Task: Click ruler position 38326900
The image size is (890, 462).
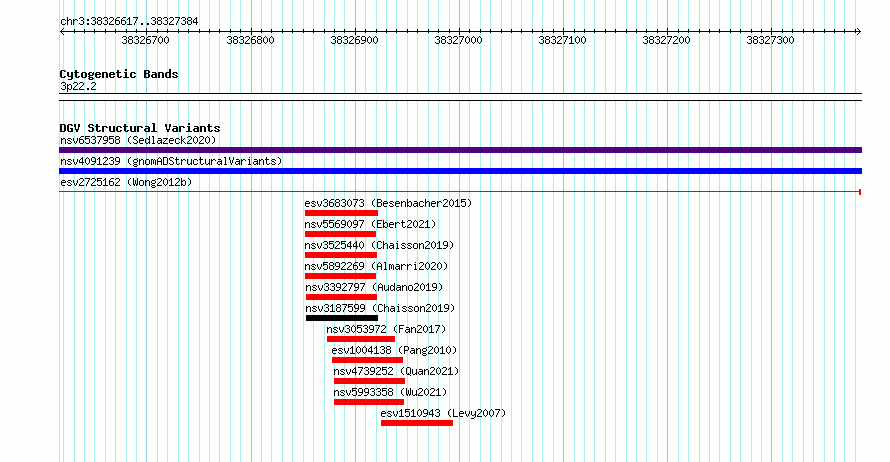Action: pos(354,40)
